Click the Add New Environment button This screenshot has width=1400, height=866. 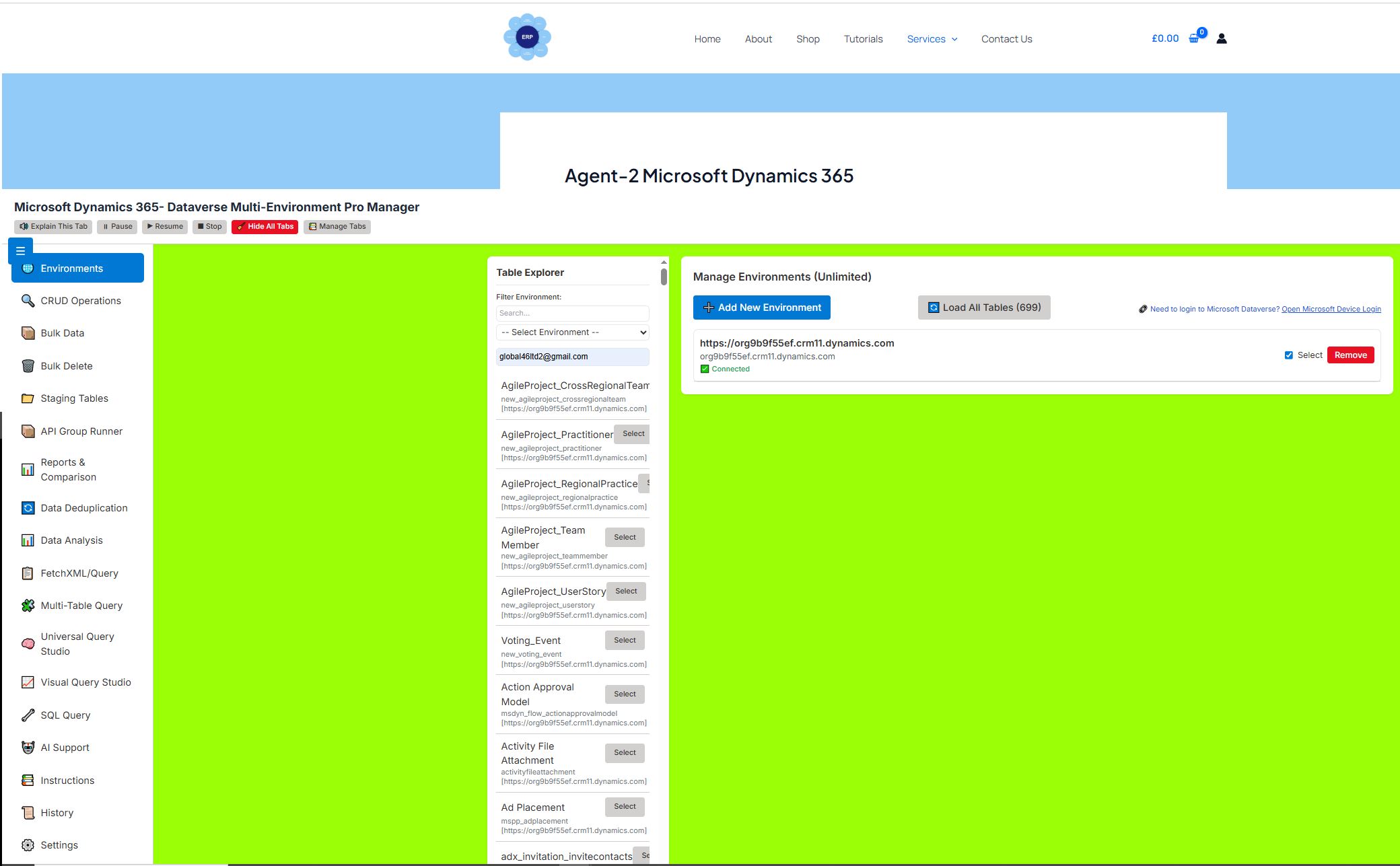point(761,308)
